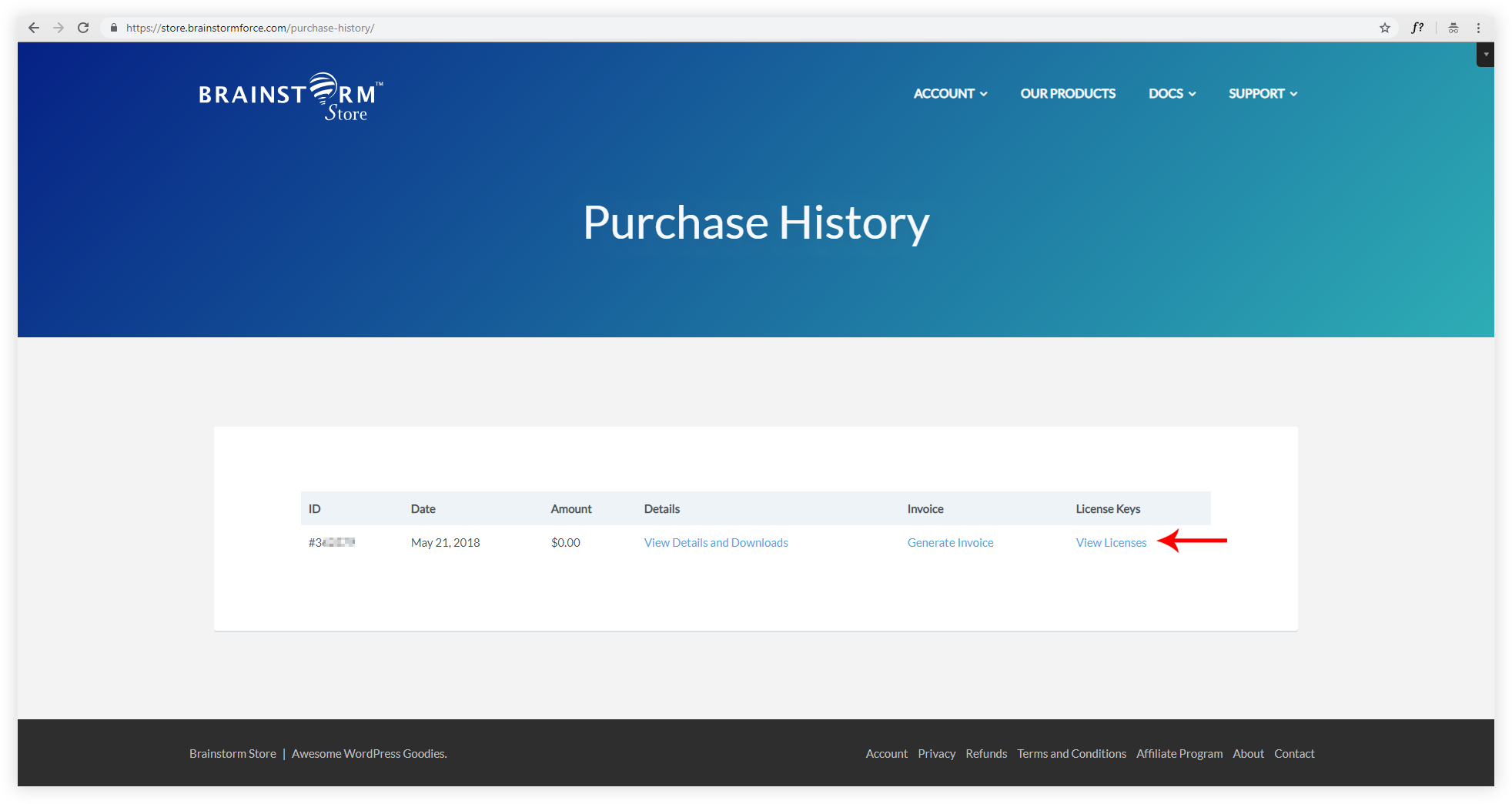Click Terms and Conditions in the footer

point(1070,753)
